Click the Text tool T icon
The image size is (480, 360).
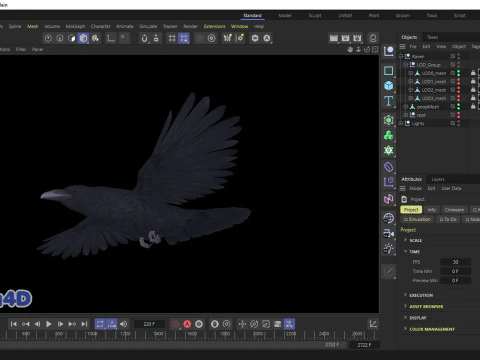389,101
